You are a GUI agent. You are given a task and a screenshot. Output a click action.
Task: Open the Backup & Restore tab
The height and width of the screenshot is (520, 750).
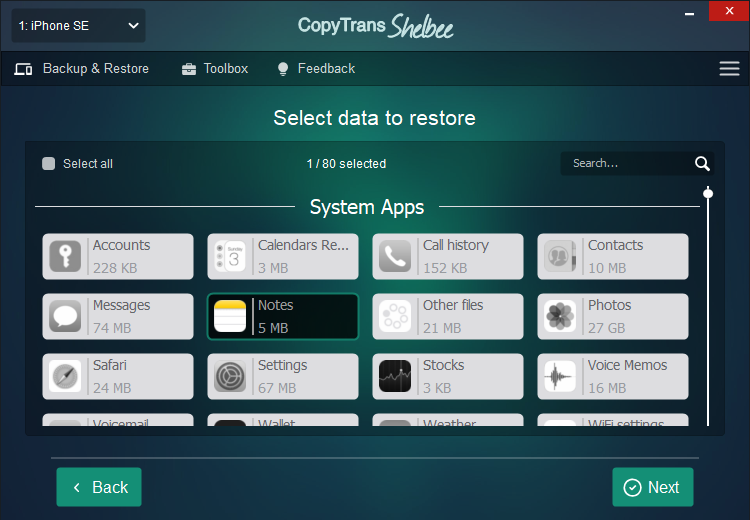coord(81,69)
